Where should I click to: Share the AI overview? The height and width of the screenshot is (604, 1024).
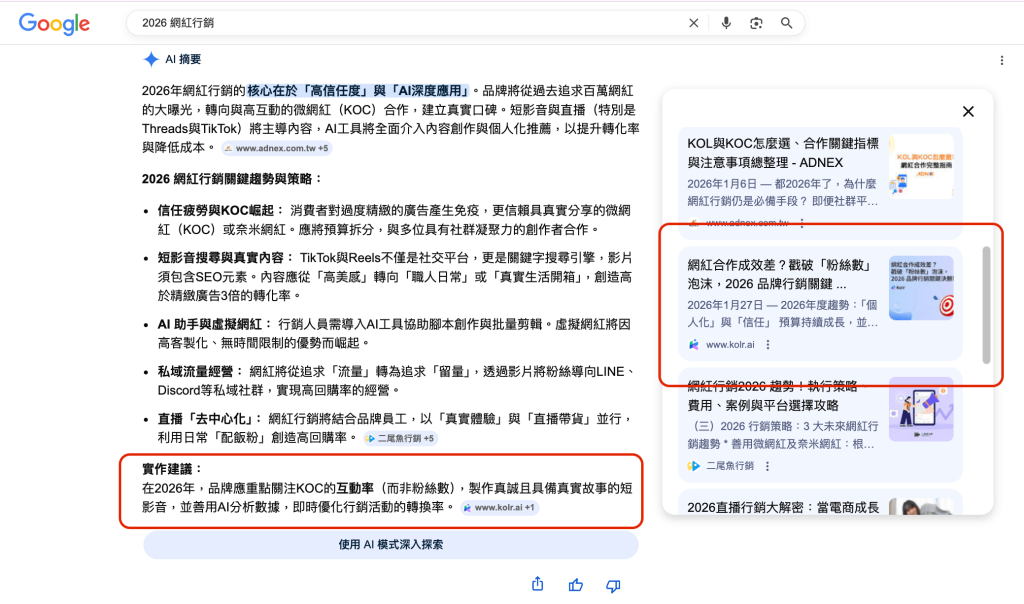[x=538, y=584]
